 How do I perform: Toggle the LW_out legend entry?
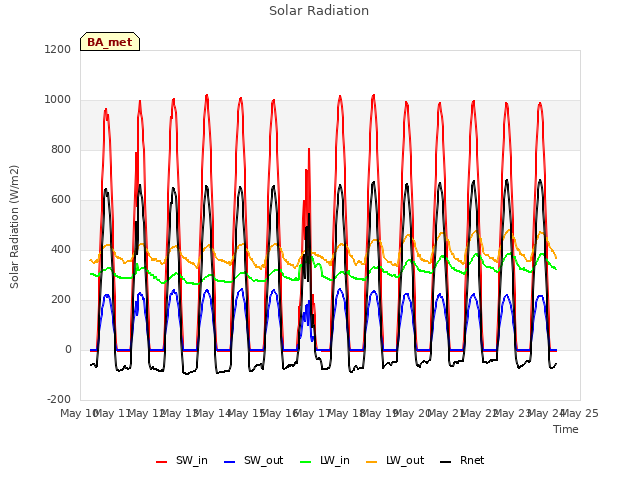coord(395,461)
